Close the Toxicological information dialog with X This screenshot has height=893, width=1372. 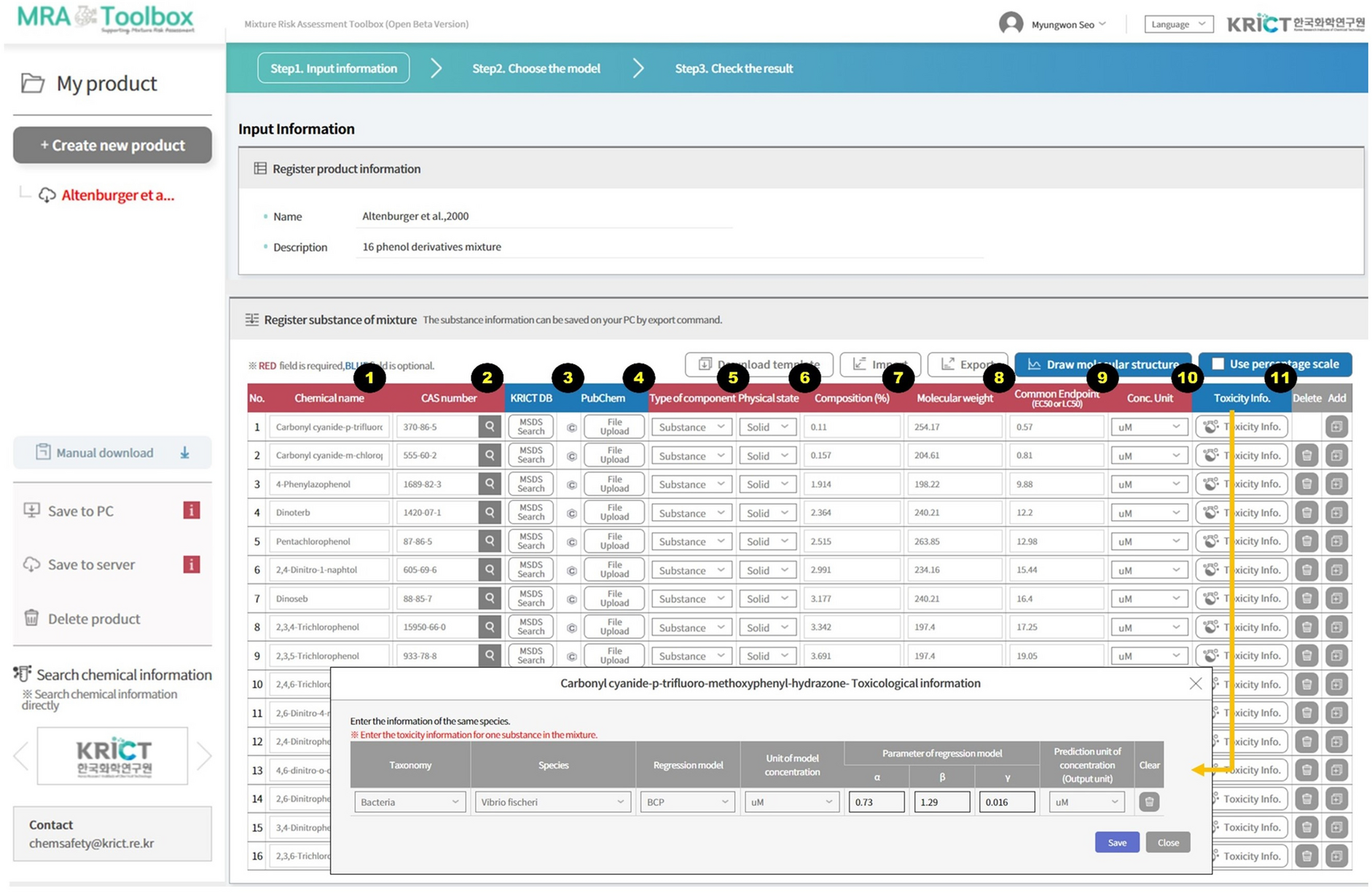[x=1196, y=683]
